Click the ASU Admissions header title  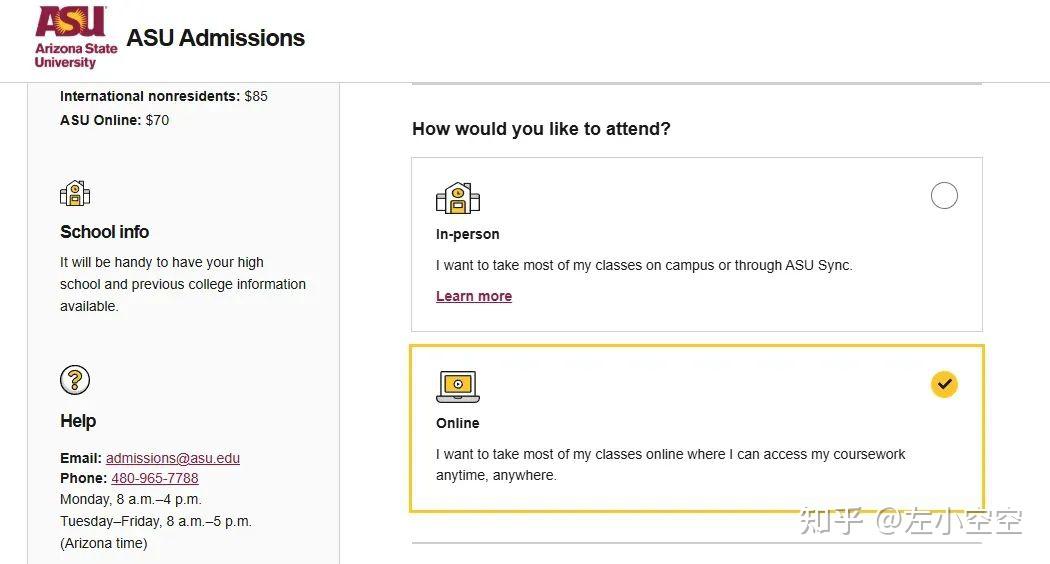click(x=216, y=38)
